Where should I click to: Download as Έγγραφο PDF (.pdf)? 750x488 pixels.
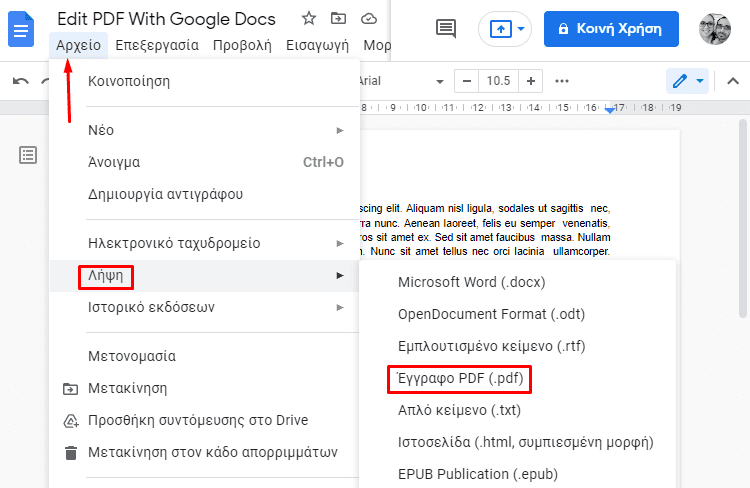518,378
